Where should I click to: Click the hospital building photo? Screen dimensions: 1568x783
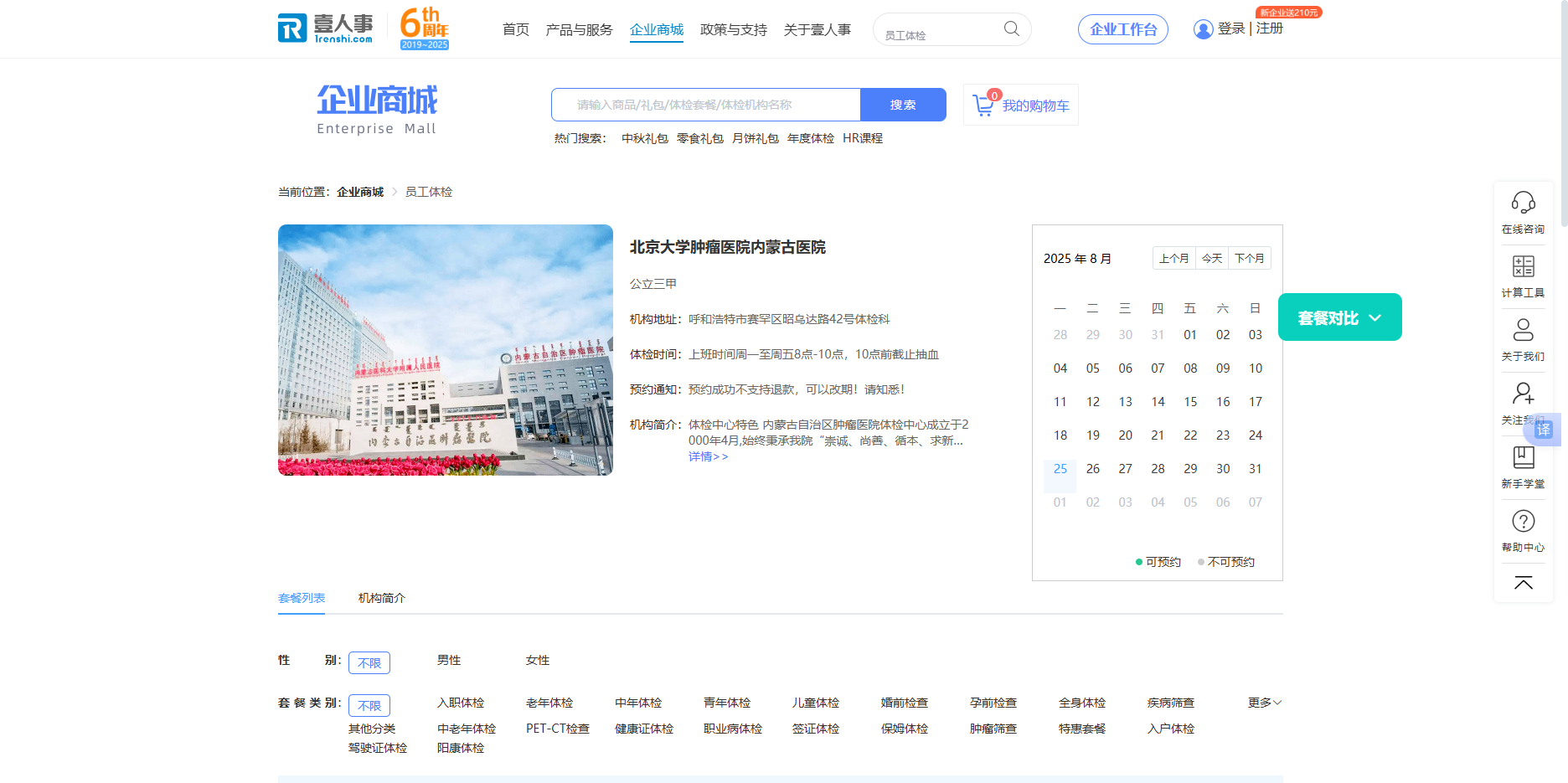pos(446,350)
